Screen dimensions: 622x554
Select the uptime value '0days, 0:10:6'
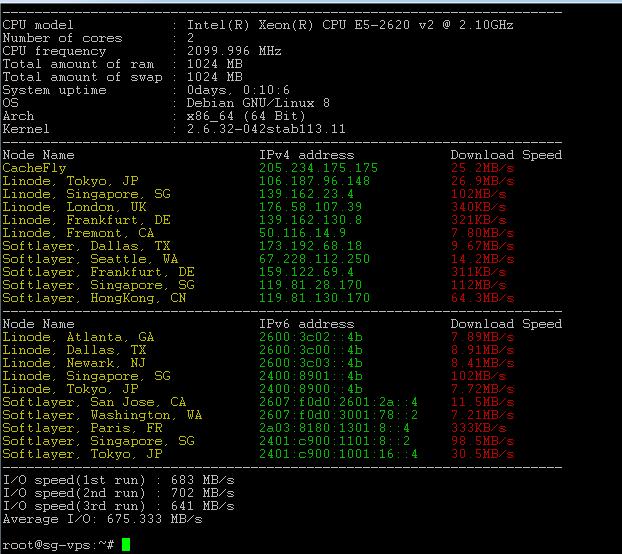pyautogui.click(x=238, y=90)
